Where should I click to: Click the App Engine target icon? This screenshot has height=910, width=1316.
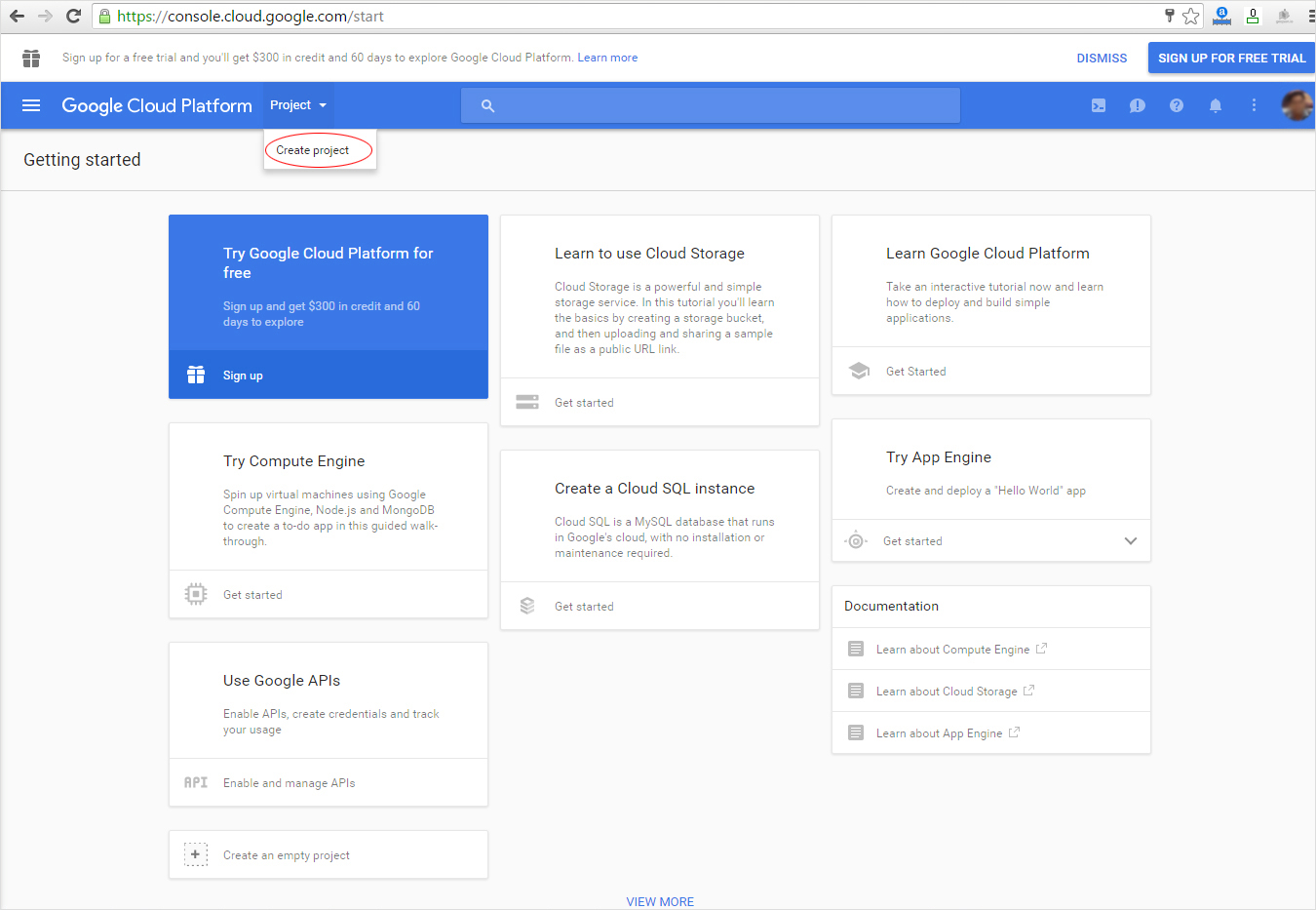856,540
